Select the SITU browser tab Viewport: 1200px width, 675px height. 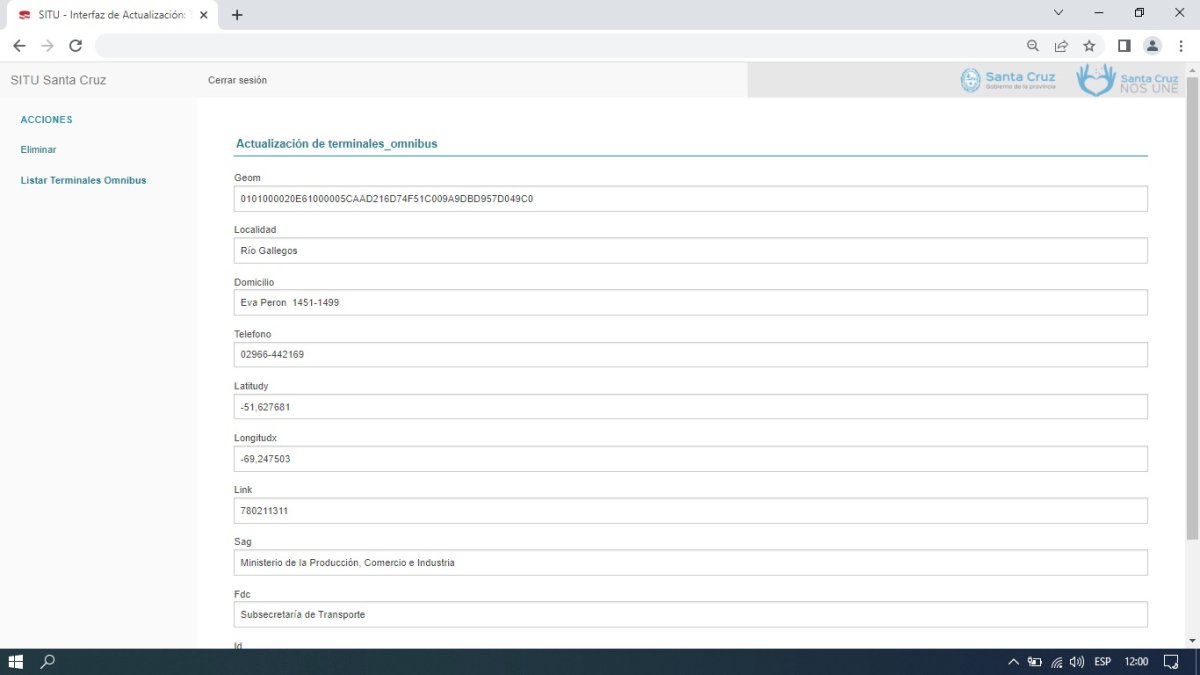(x=110, y=15)
